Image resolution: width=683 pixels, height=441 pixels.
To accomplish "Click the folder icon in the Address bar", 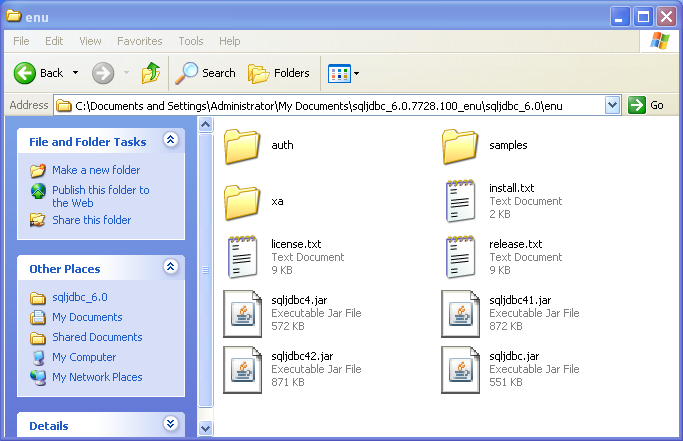I will coord(64,105).
